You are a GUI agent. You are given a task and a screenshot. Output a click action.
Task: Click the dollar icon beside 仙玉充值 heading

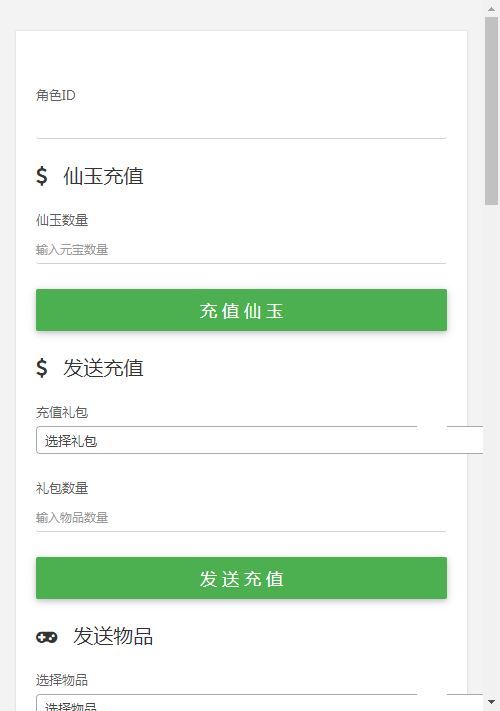(42, 175)
